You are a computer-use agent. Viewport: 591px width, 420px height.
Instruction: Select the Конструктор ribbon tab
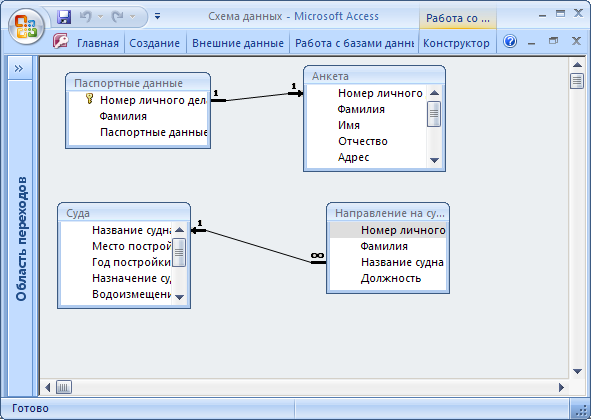coord(456,43)
